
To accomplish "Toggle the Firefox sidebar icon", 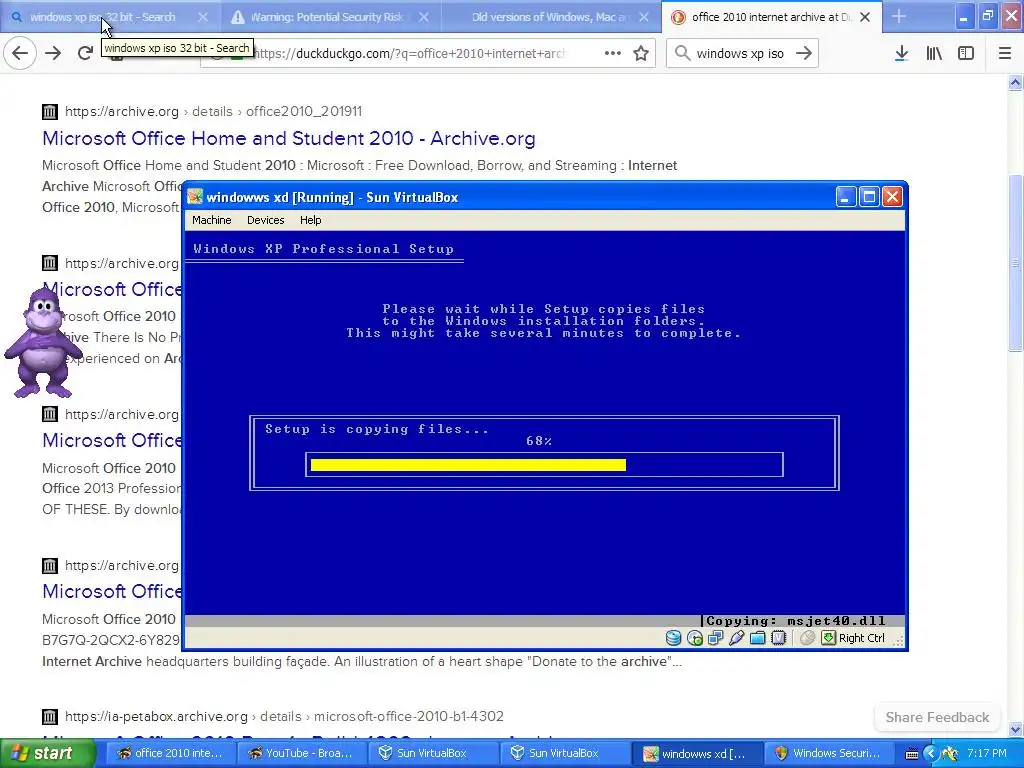I will (966, 53).
